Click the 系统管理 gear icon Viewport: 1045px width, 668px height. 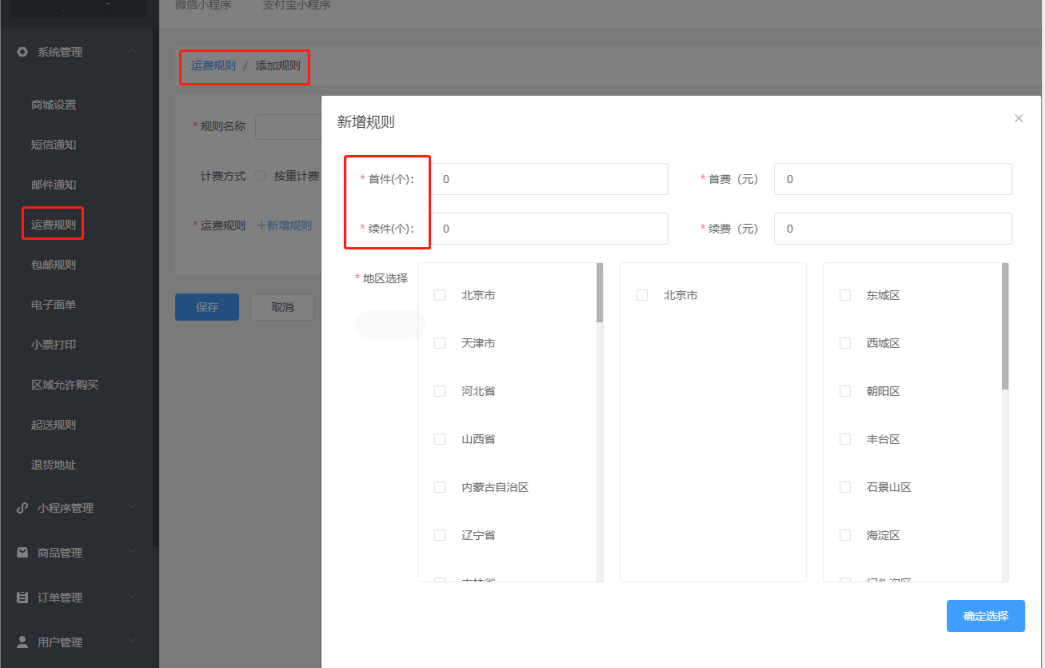(x=22, y=52)
